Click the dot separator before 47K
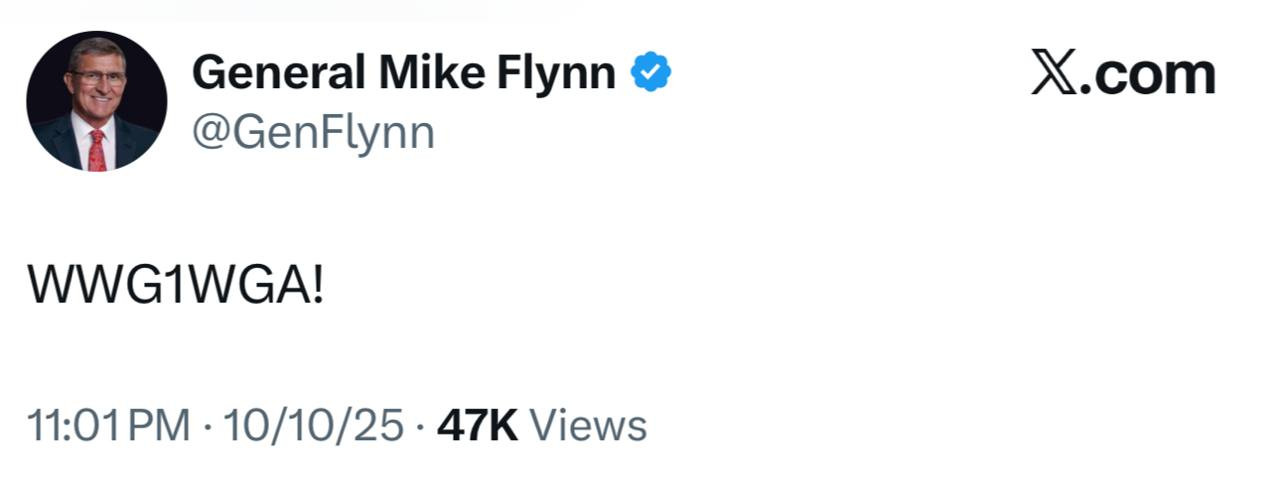This screenshot has width=1280, height=490. click(x=420, y=427)
